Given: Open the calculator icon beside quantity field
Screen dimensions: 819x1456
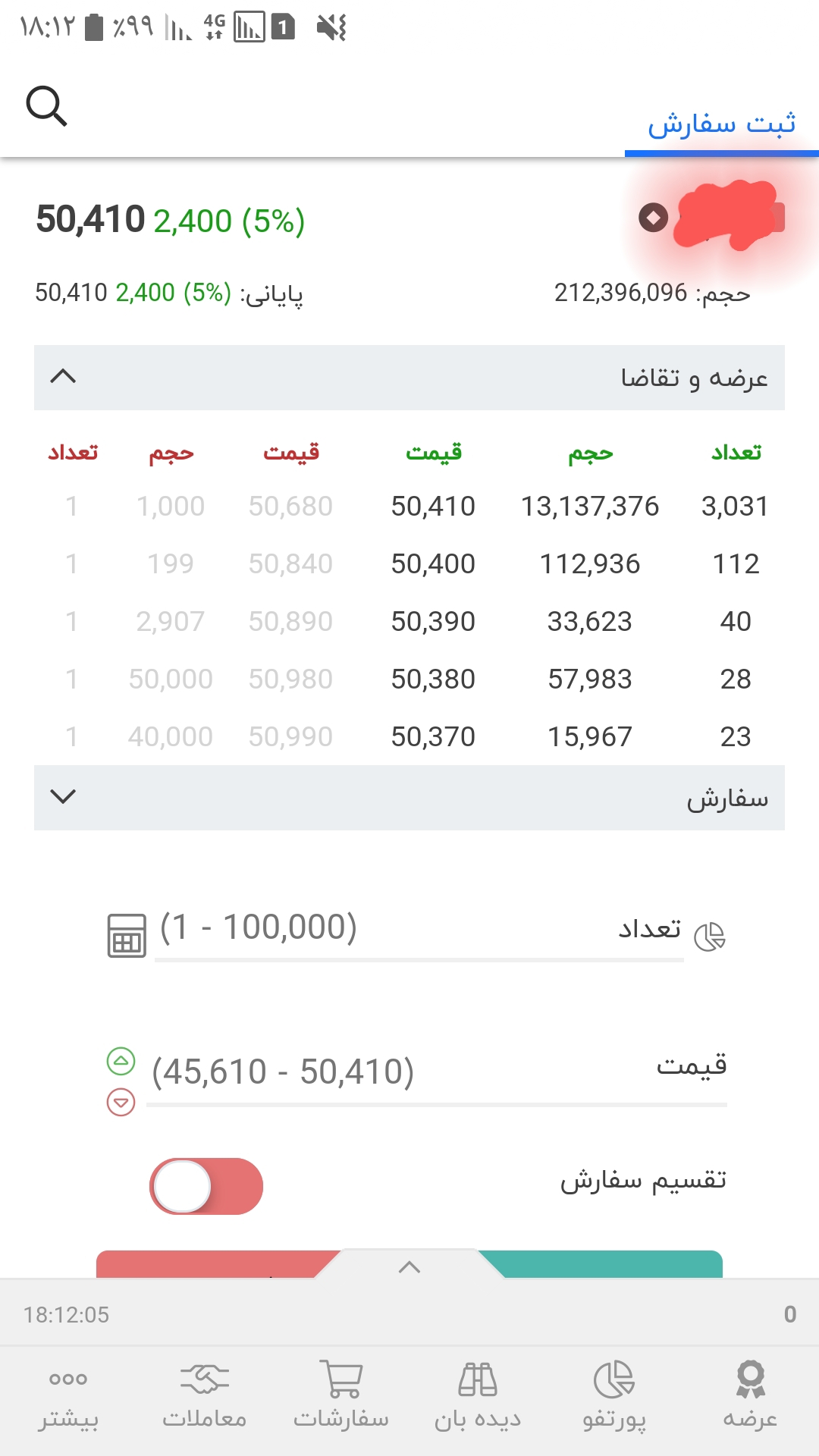Looking at the screenshot, I should click(127, 935).
